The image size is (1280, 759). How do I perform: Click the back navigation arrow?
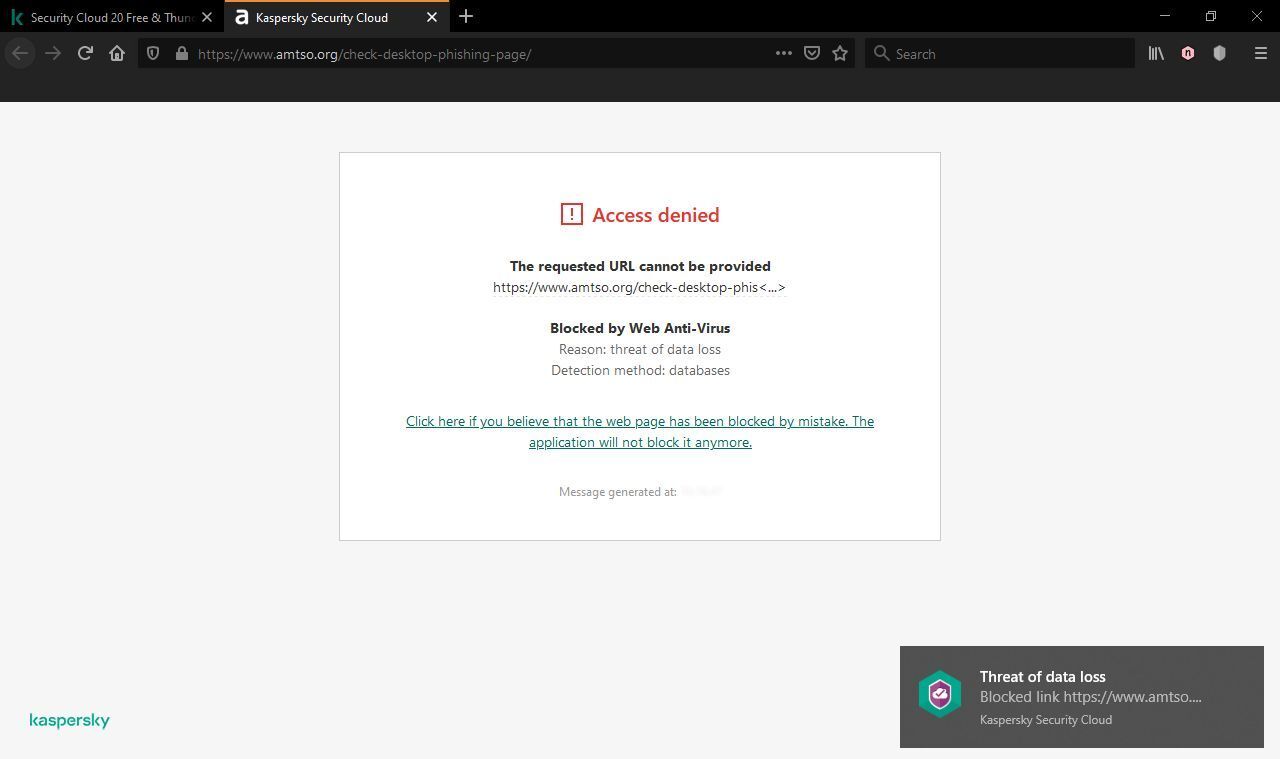coord(20,54)
